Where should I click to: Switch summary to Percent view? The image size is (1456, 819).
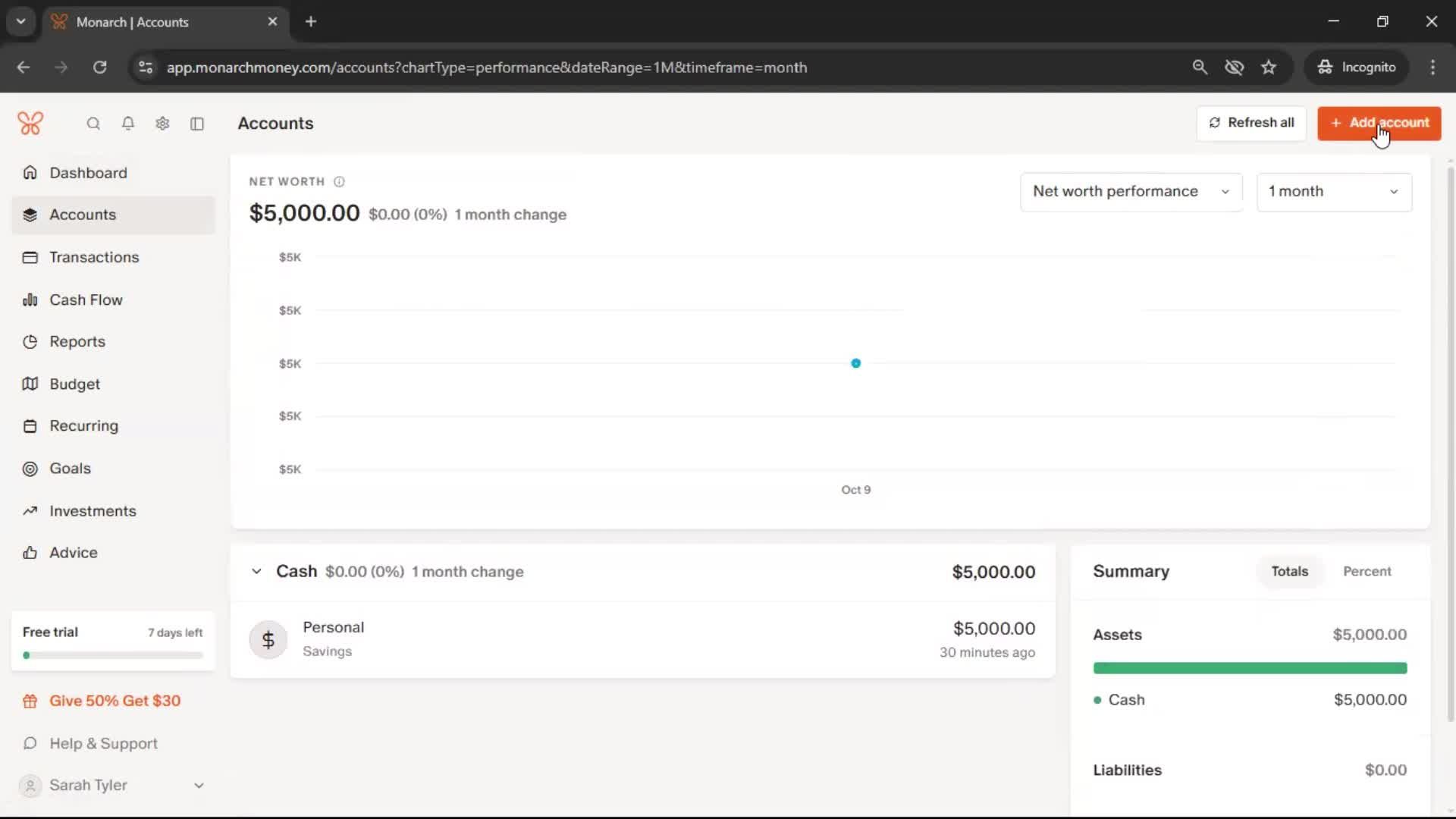1367,571
